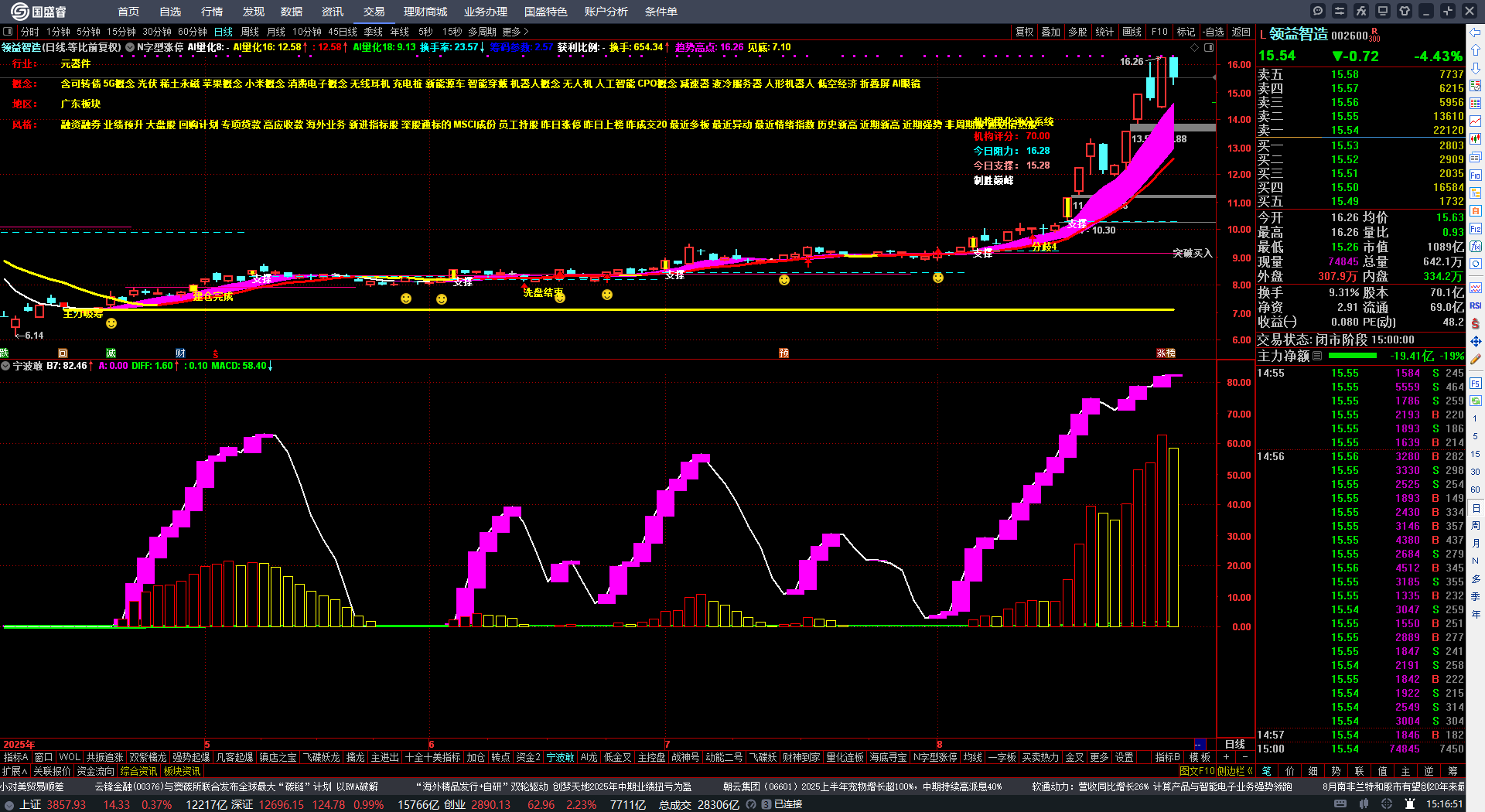Toggle the window layout icon at chart top right
The image size is (1485, 812).
tap(1209, 48)
